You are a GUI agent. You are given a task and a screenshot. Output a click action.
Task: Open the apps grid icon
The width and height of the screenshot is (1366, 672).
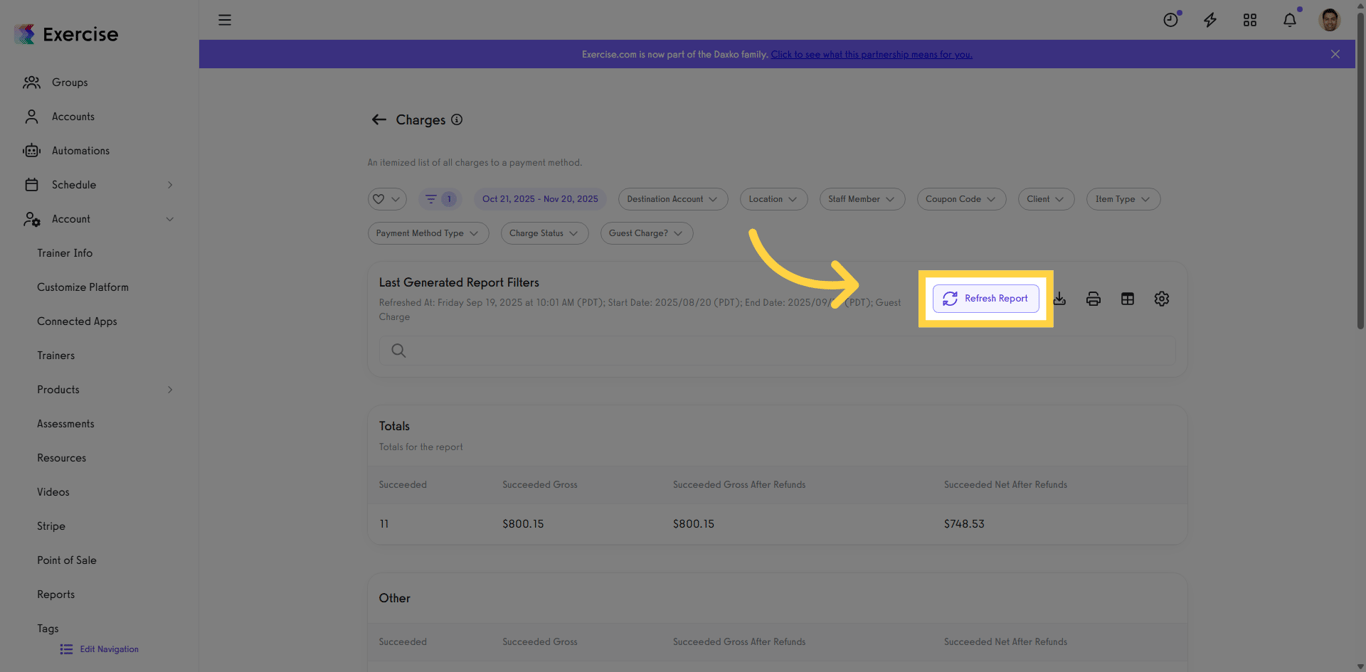coord(1250,20)
